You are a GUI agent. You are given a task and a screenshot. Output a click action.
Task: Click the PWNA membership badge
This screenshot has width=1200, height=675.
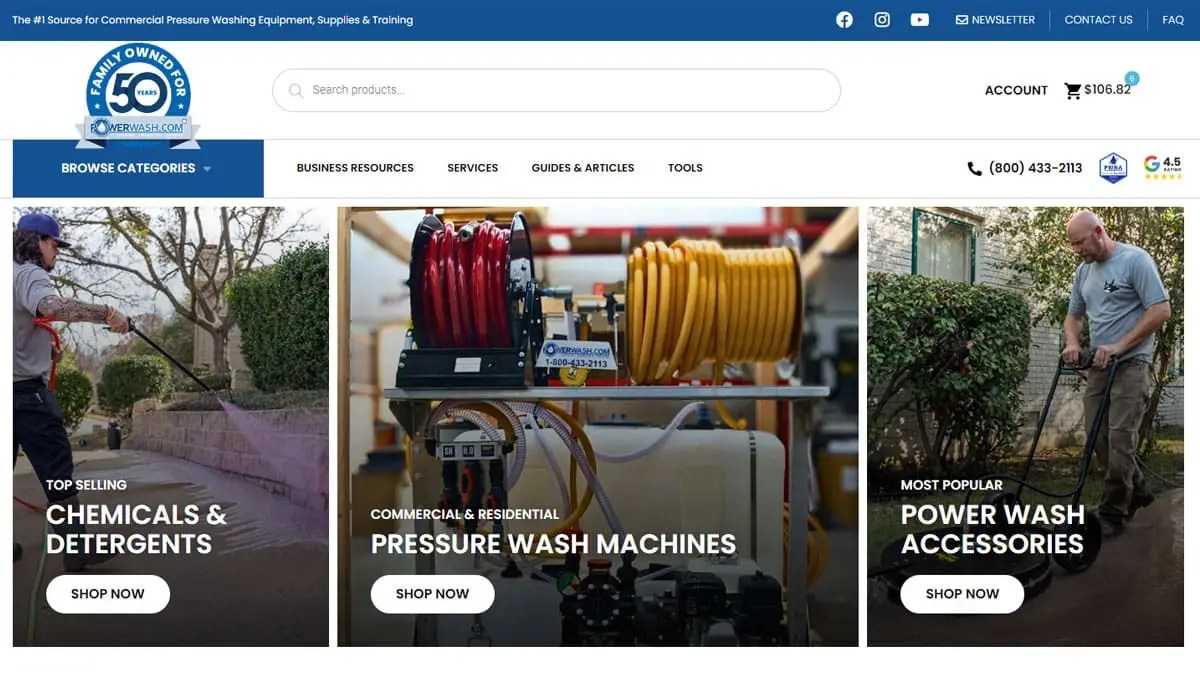coord(1113,168)
